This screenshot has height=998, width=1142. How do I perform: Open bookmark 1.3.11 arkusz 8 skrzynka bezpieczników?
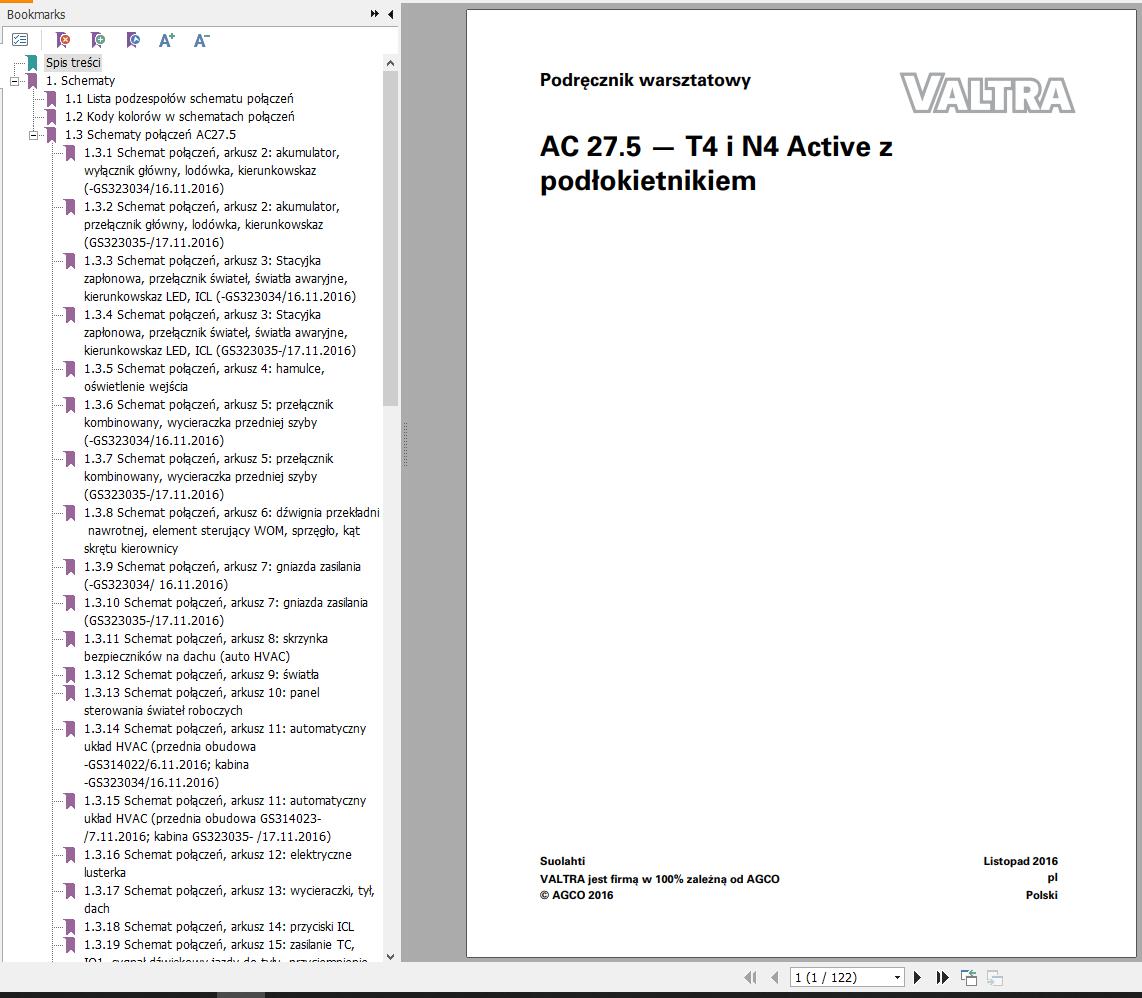click(206, 648)
